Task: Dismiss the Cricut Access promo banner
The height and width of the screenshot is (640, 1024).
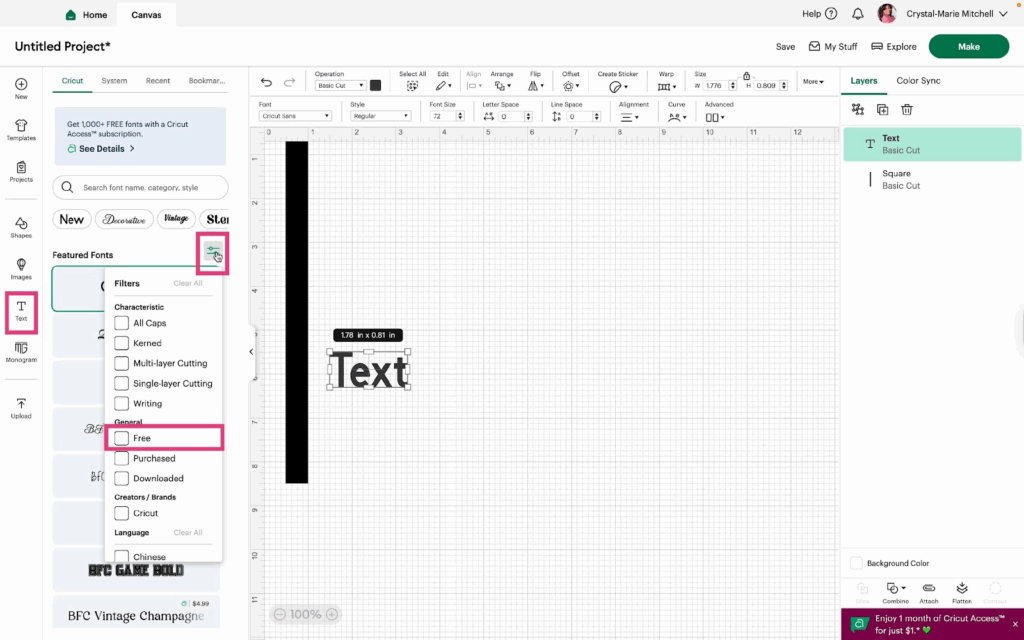Action: [1016, 624]
